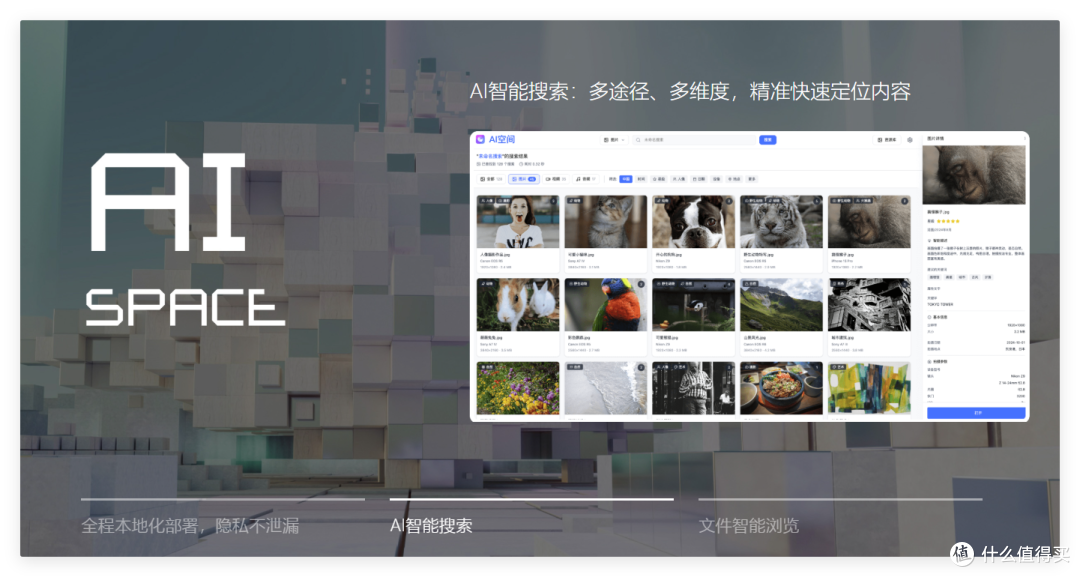The height and width of the screenshot is (577, 1080).
Task: Click the tag badge on the kitten card
Action: (575, 200)
